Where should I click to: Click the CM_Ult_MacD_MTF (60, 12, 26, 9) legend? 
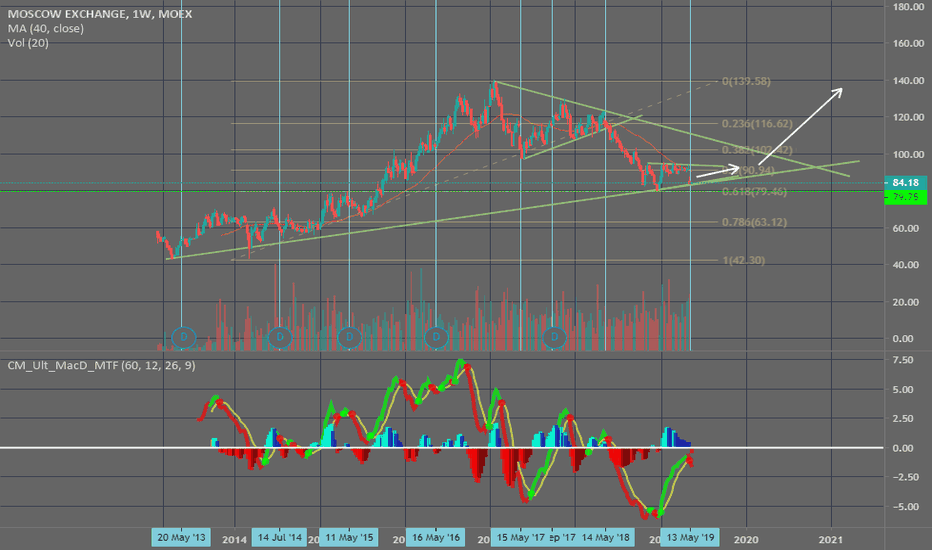101,365
